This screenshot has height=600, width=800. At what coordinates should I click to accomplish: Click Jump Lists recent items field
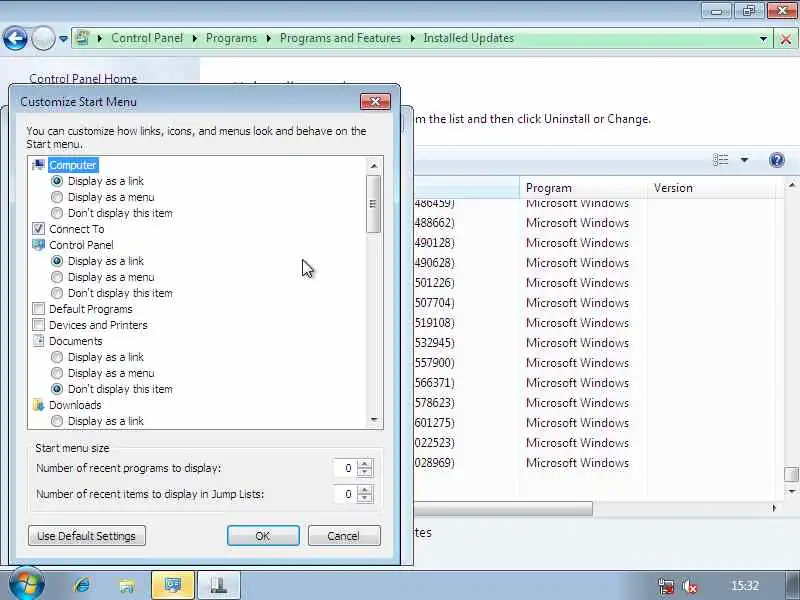(344, 494)
